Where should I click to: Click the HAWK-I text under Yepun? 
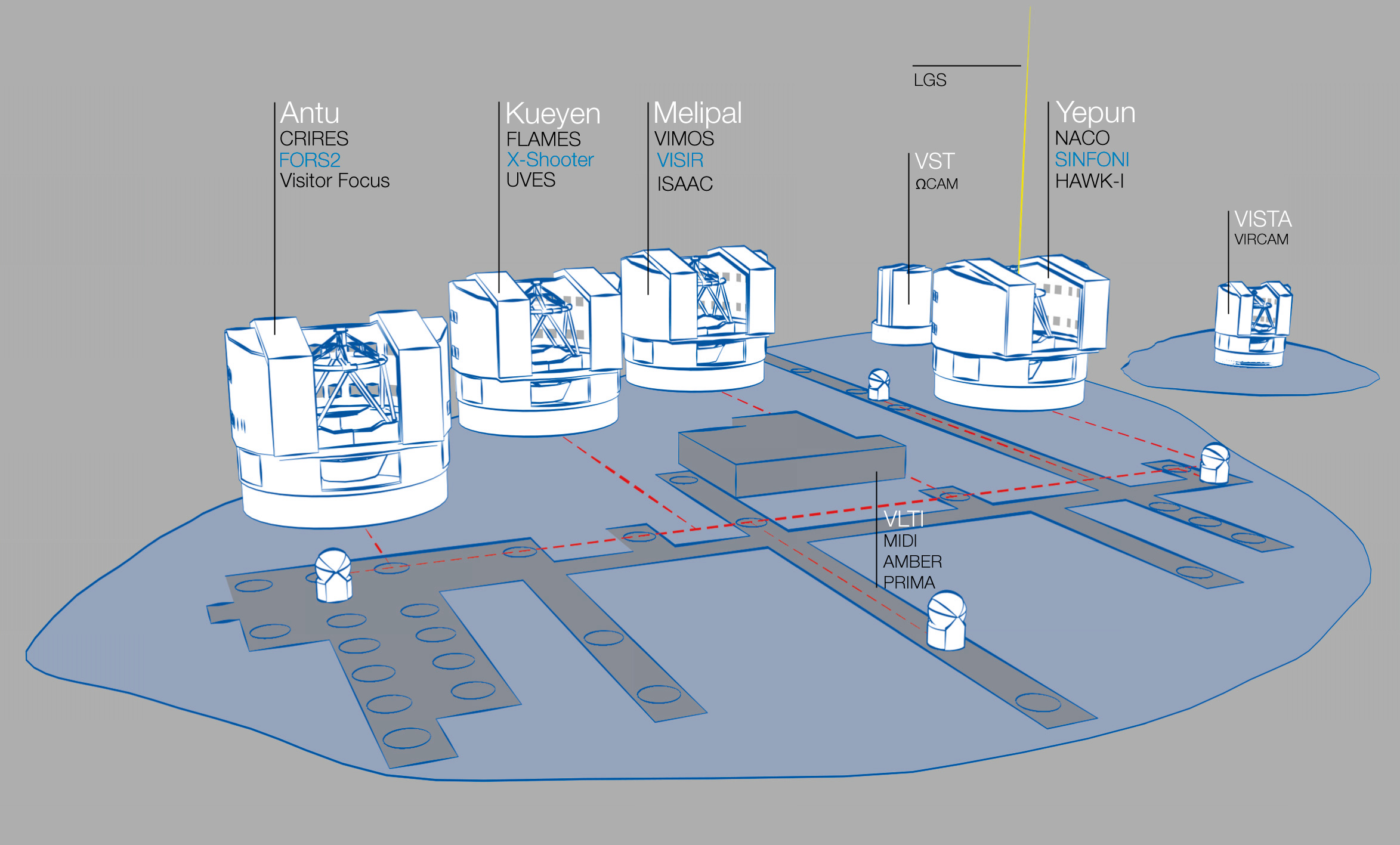tap(1089, 181)
